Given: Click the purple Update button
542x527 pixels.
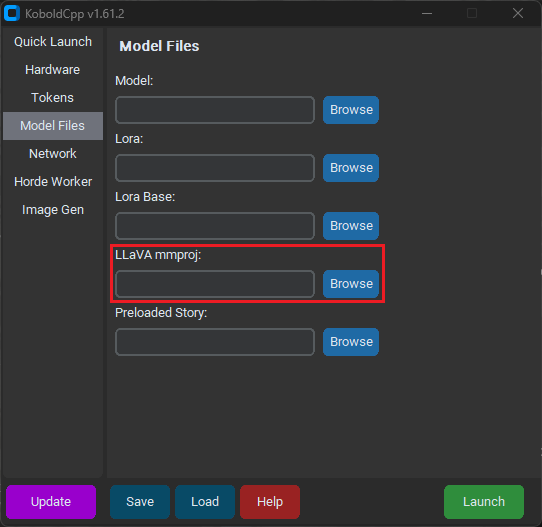Looking at the screenshot, I should tap(51, 502).
